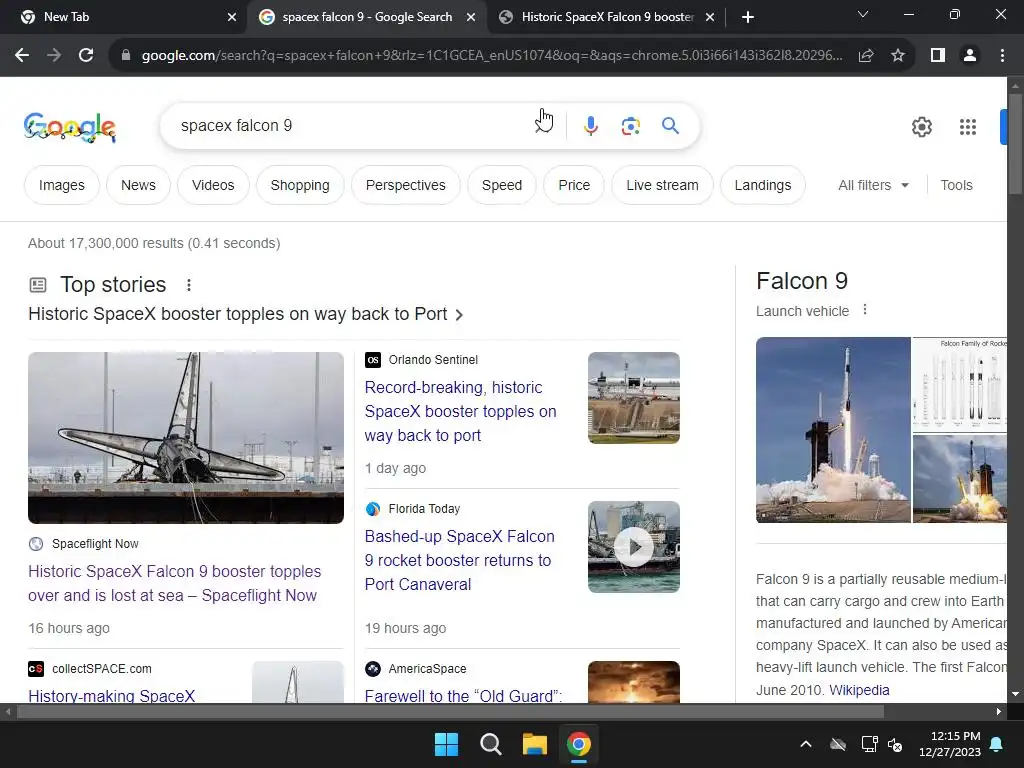The height and width of the screenshot is (768, 1024).
Task: Click the Google doodle logo
Action: [x=70, y=127]
